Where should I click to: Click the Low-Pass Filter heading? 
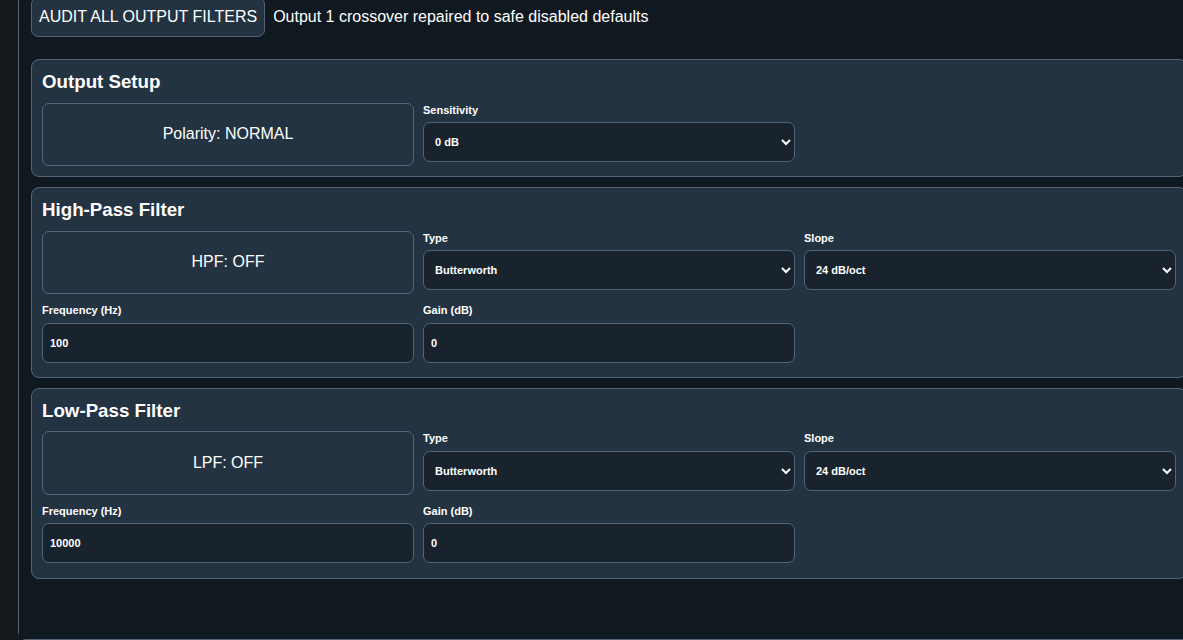pyautogui.click(x=111, y=411)
